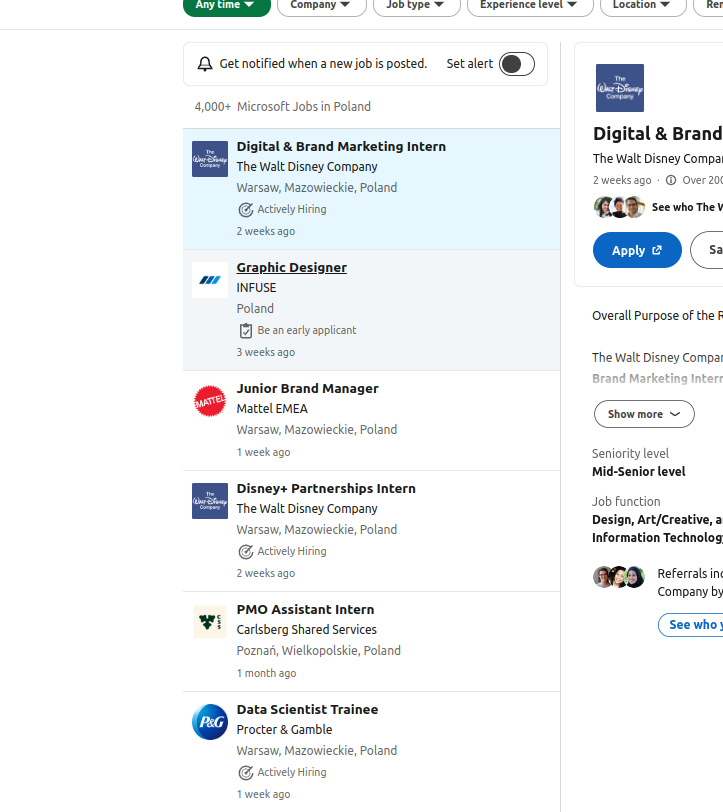Click the external link icon in Apply button

[657, 250]
